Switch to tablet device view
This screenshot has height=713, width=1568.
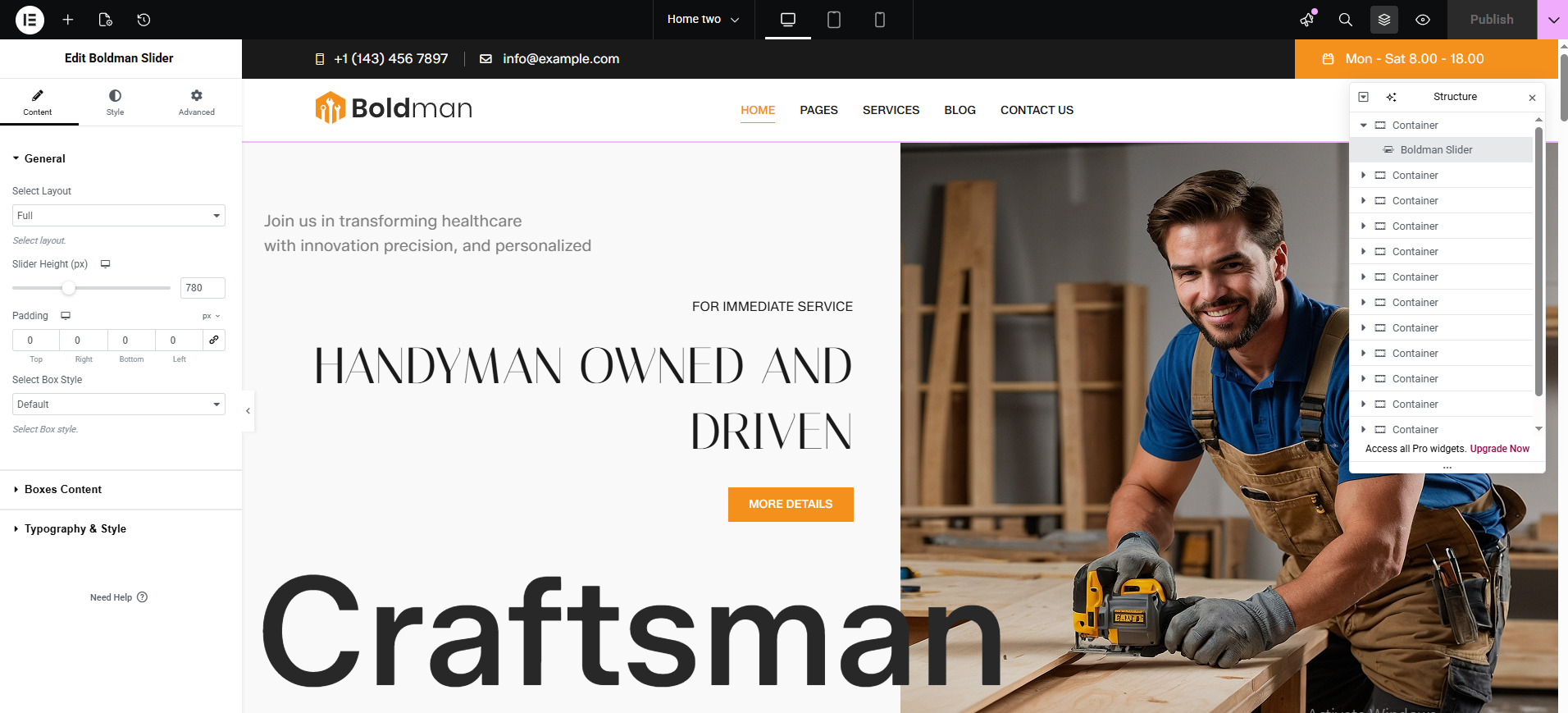coord(834,20)
